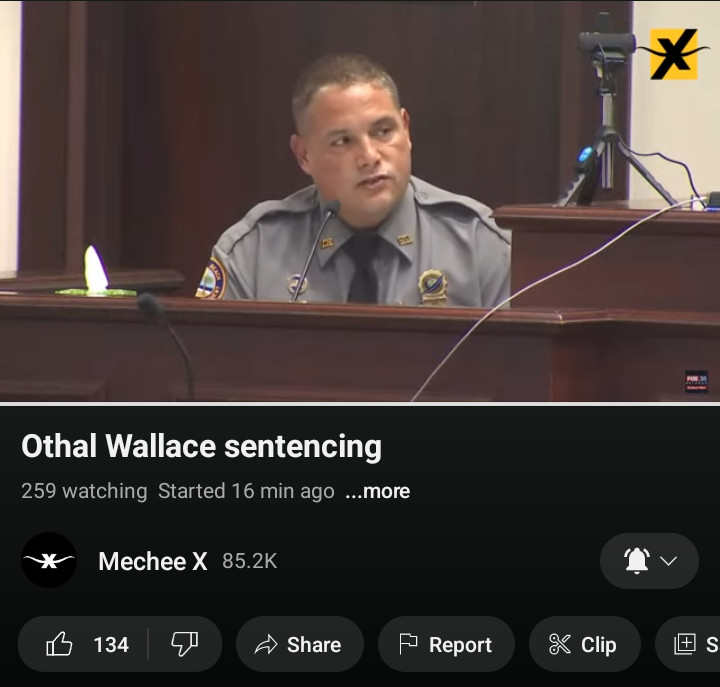Like the video with thumbs up icon

click(x=60, y=645)
